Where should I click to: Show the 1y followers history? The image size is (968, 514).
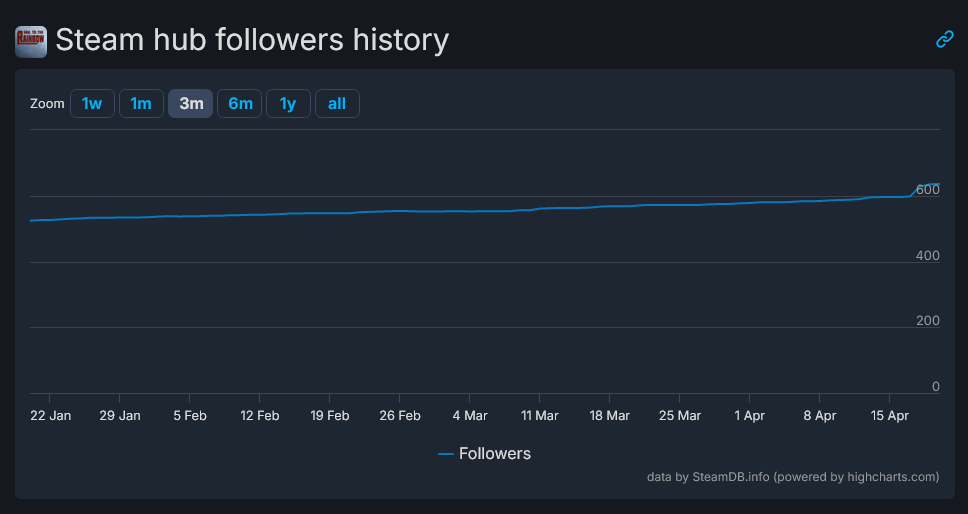pos(288,103)
